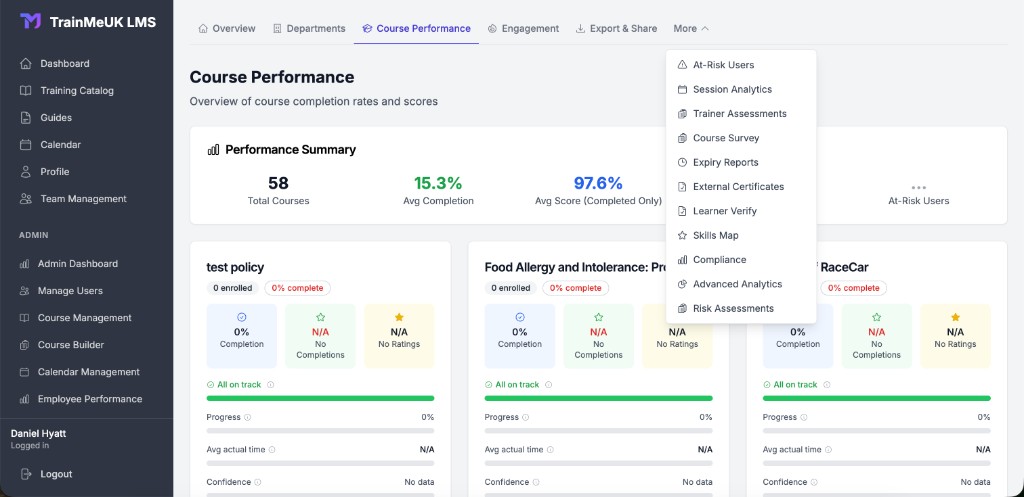Choose Advanced Analytics from More menu
Screen dimensions: 1024x497
click(x=741, y=284)
